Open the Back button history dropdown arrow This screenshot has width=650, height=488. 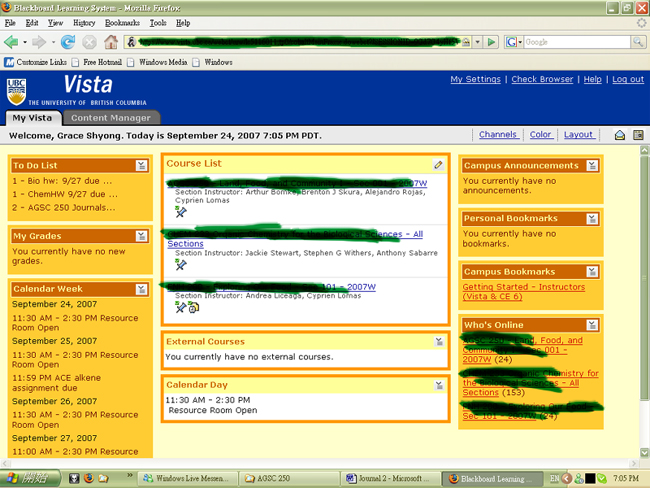point(25,42)
